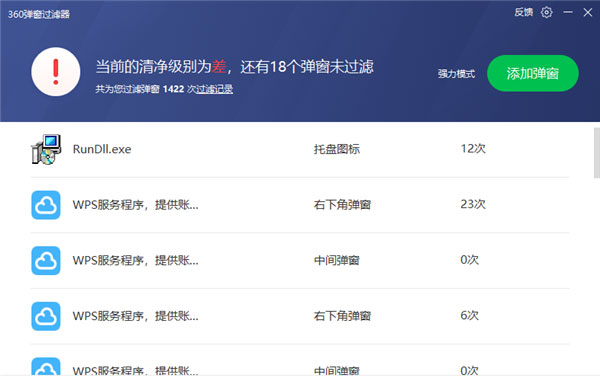The height and width of the screenshot is (378, 600).
Task: Close the 360弹窗过滤器 window
Action: [588, 13]
